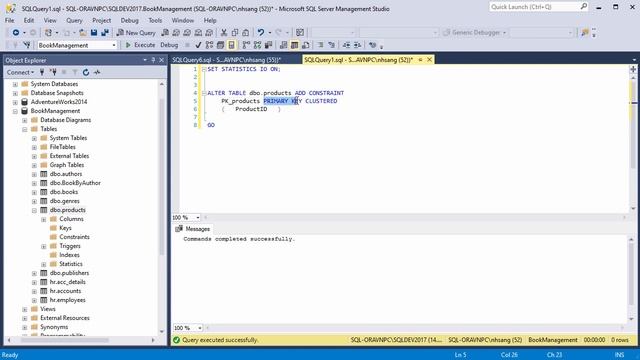
Task: Expand the System Databases node
Action: click(x=15, y=84)
